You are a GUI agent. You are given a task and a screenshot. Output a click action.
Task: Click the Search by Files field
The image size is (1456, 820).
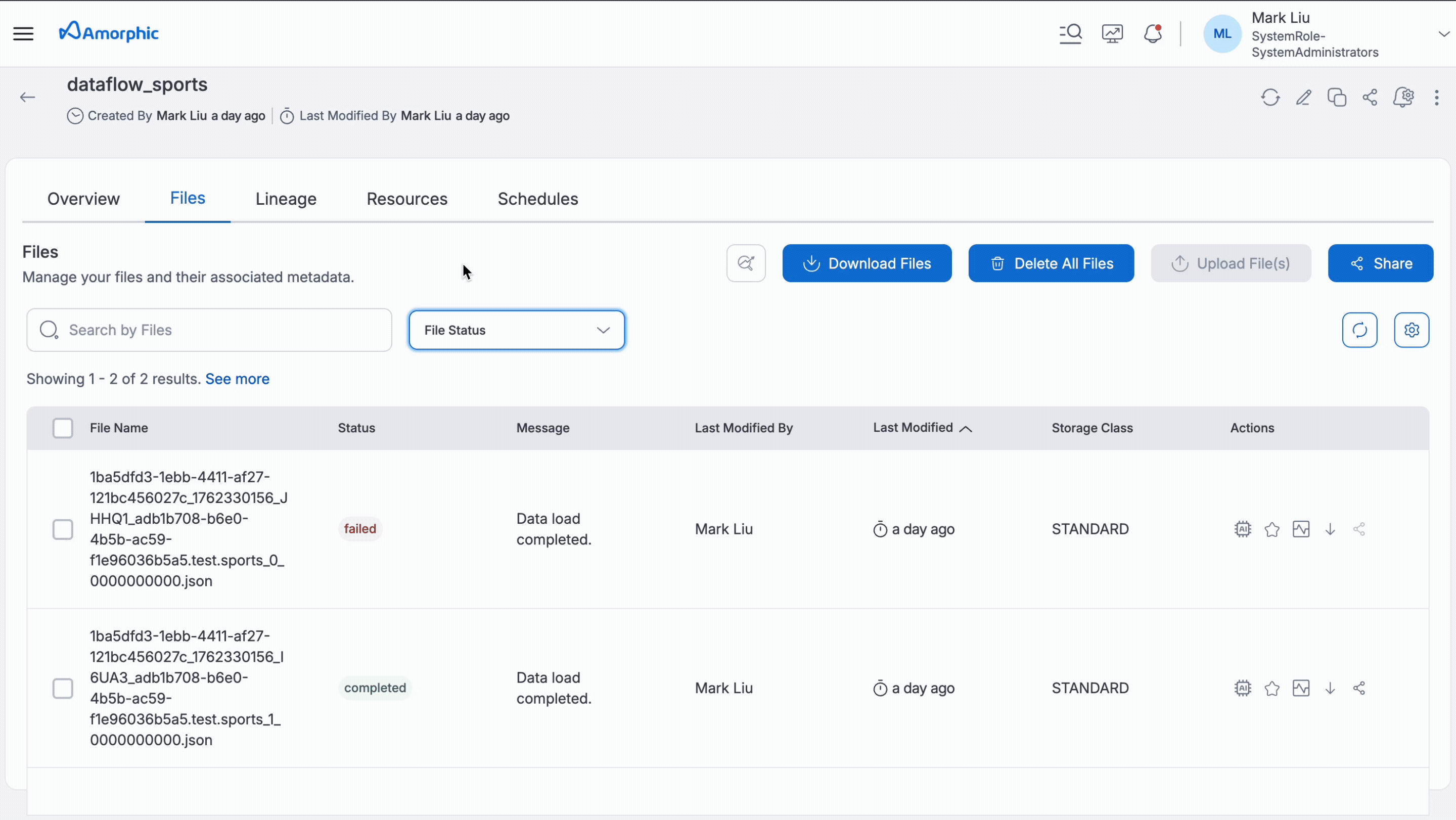209,330
